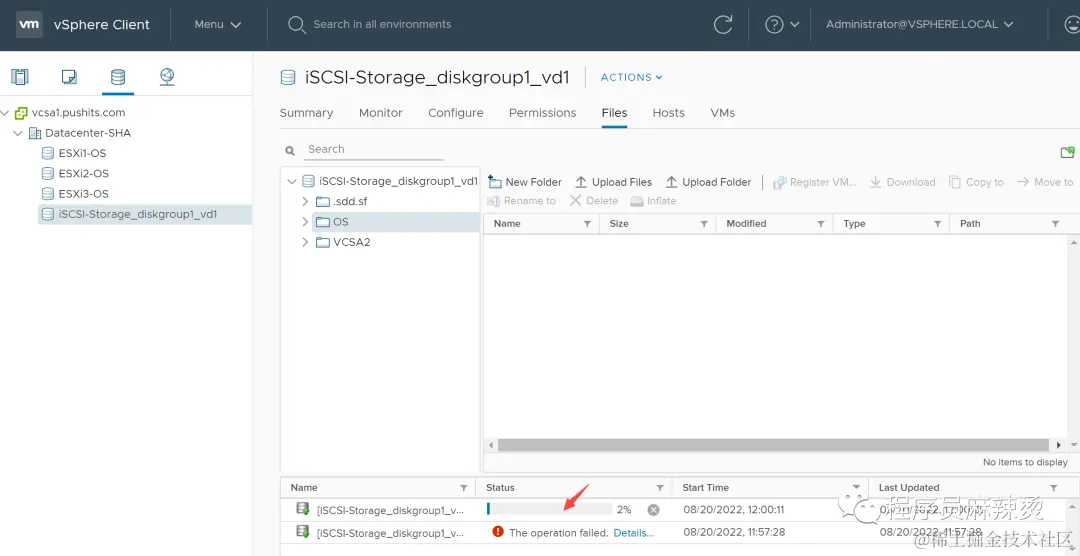Expand the OS folder
This screenshot has width=1080, height=556.
[305, 222]
